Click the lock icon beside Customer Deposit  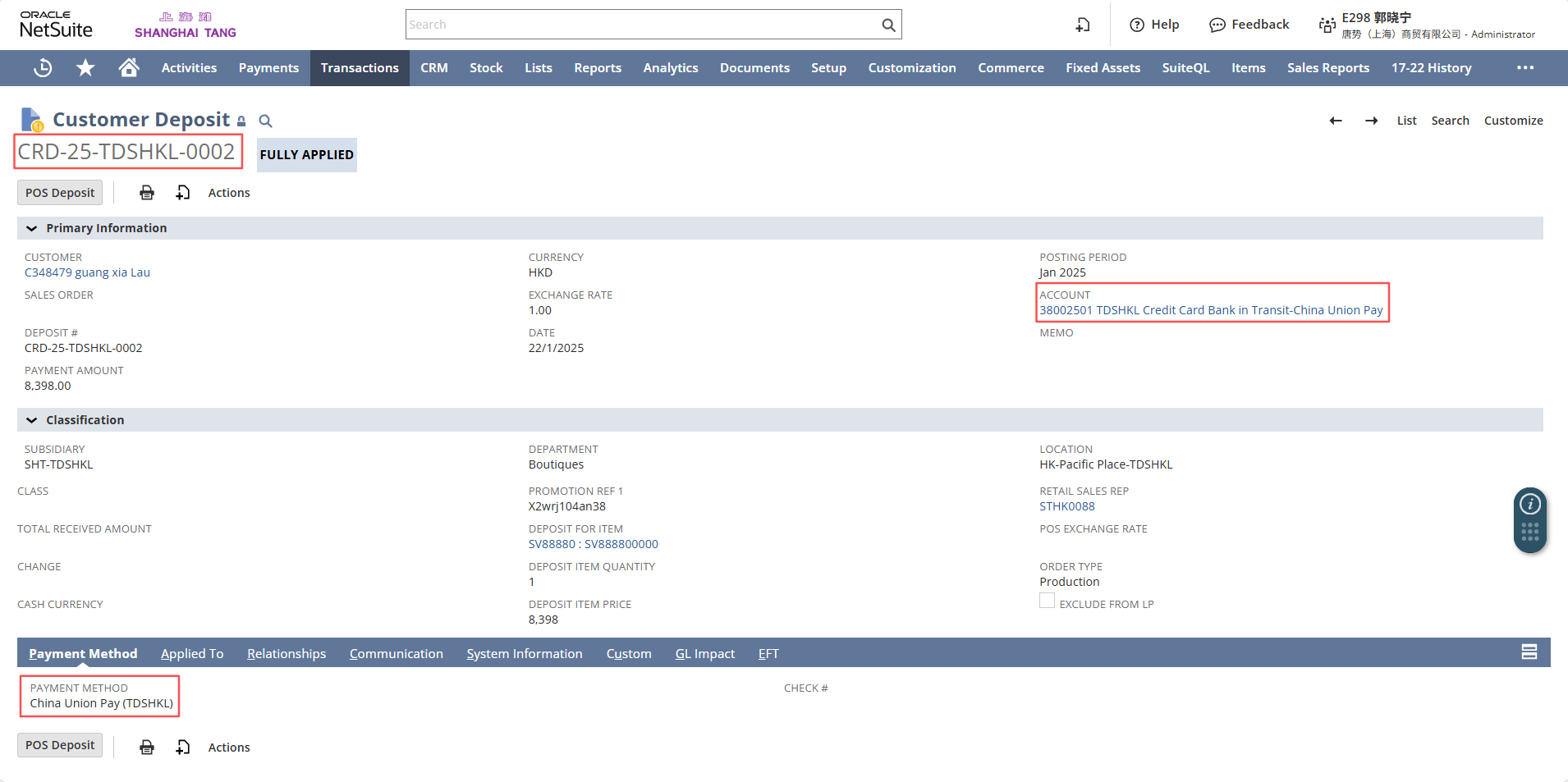tap(241, 121)
